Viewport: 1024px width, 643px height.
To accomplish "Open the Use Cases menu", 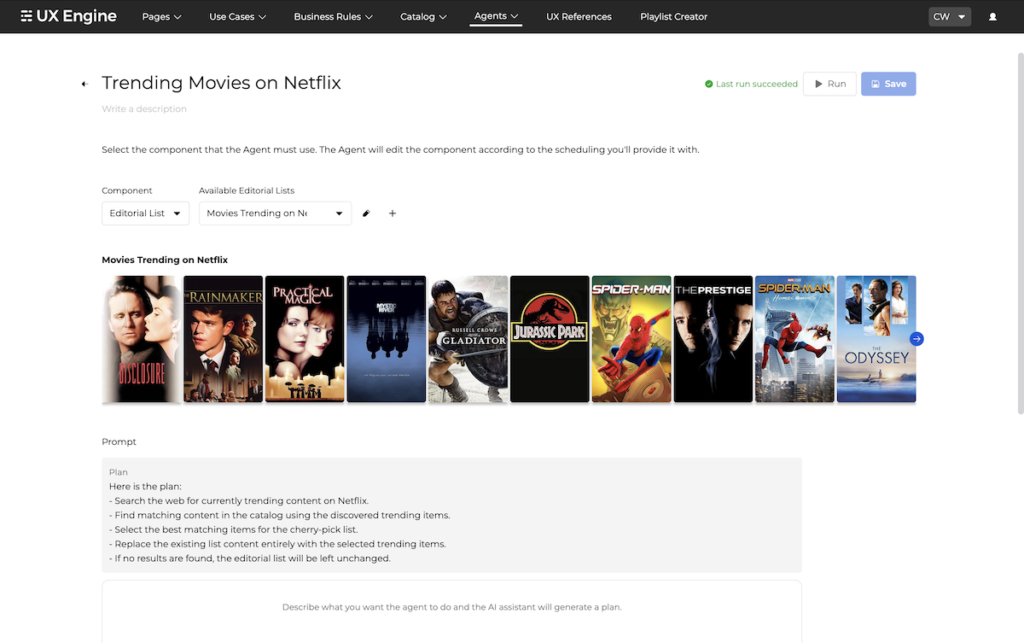I will 238,17.
